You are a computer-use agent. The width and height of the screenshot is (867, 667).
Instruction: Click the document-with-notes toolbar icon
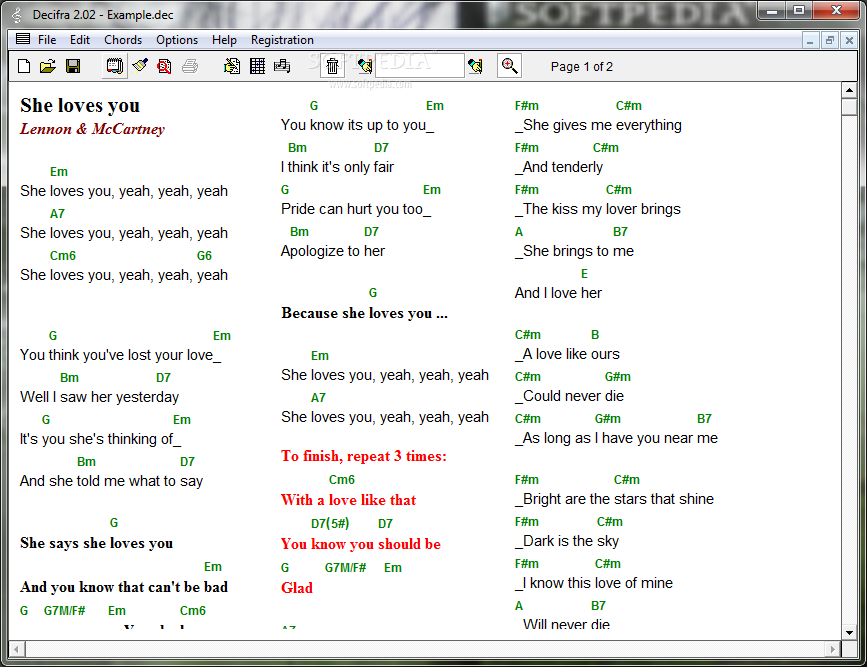(x=232, y=66)
